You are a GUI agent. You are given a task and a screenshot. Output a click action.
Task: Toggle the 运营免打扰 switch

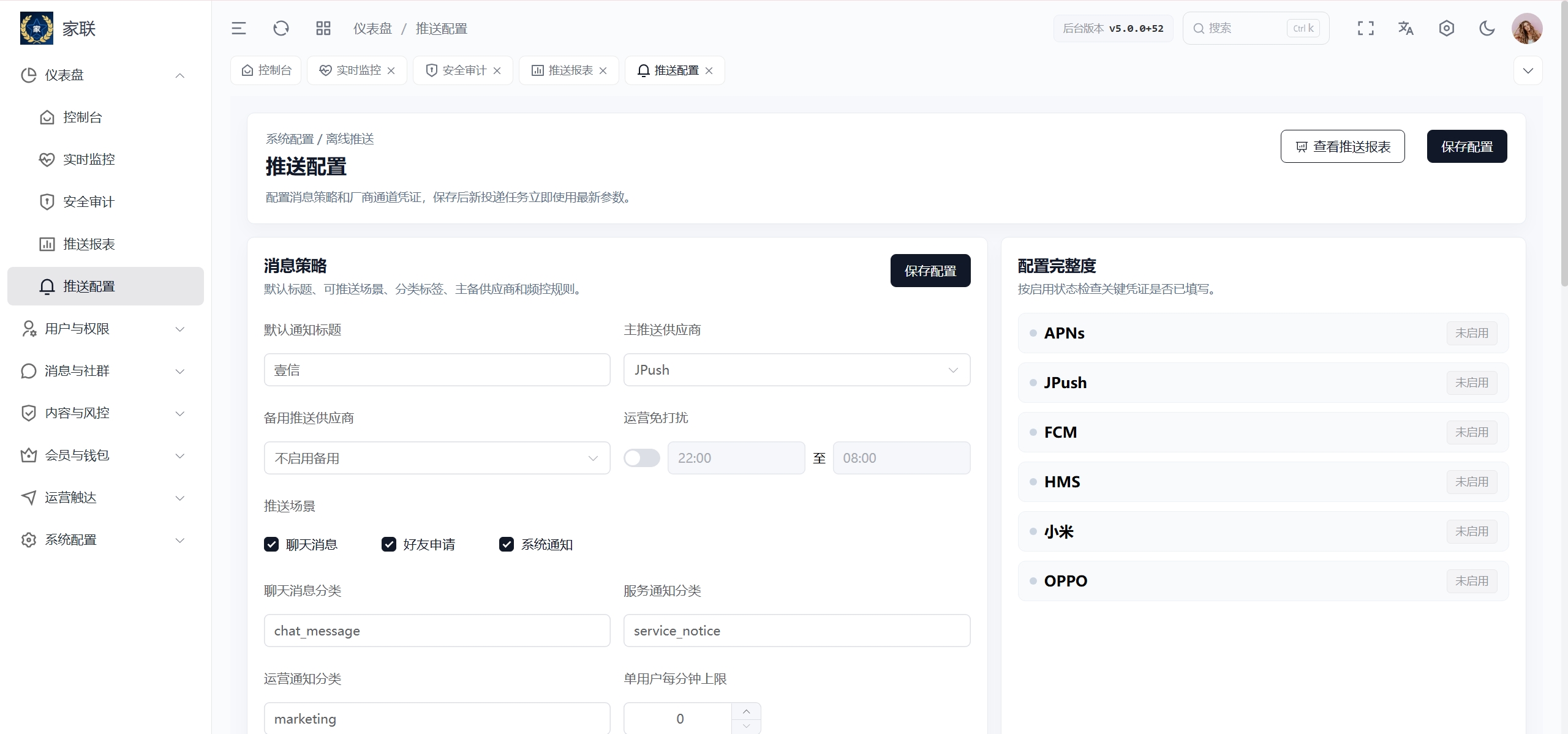point(642,458)
